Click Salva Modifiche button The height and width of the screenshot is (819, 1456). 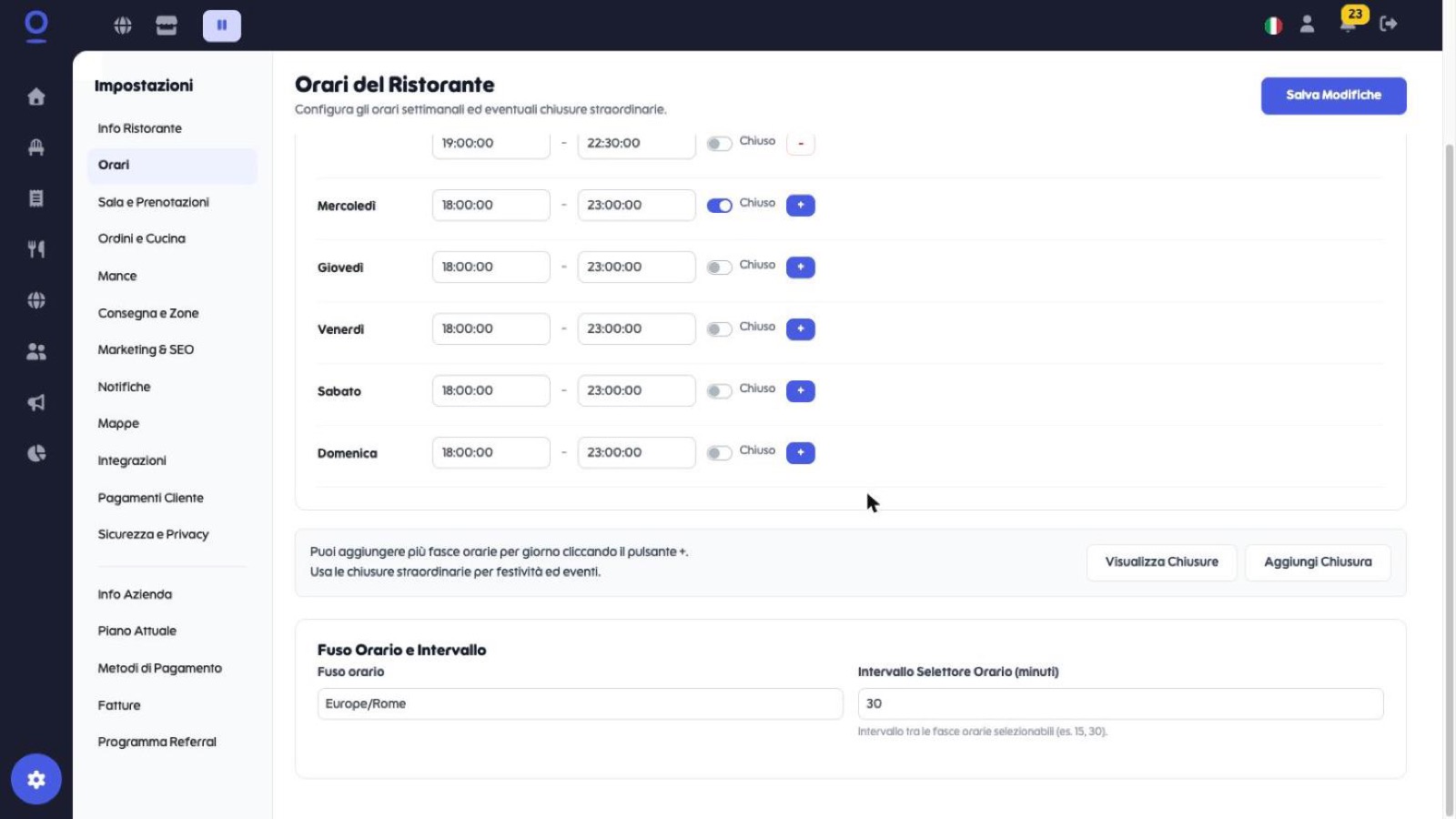[x=1333, y=96]
